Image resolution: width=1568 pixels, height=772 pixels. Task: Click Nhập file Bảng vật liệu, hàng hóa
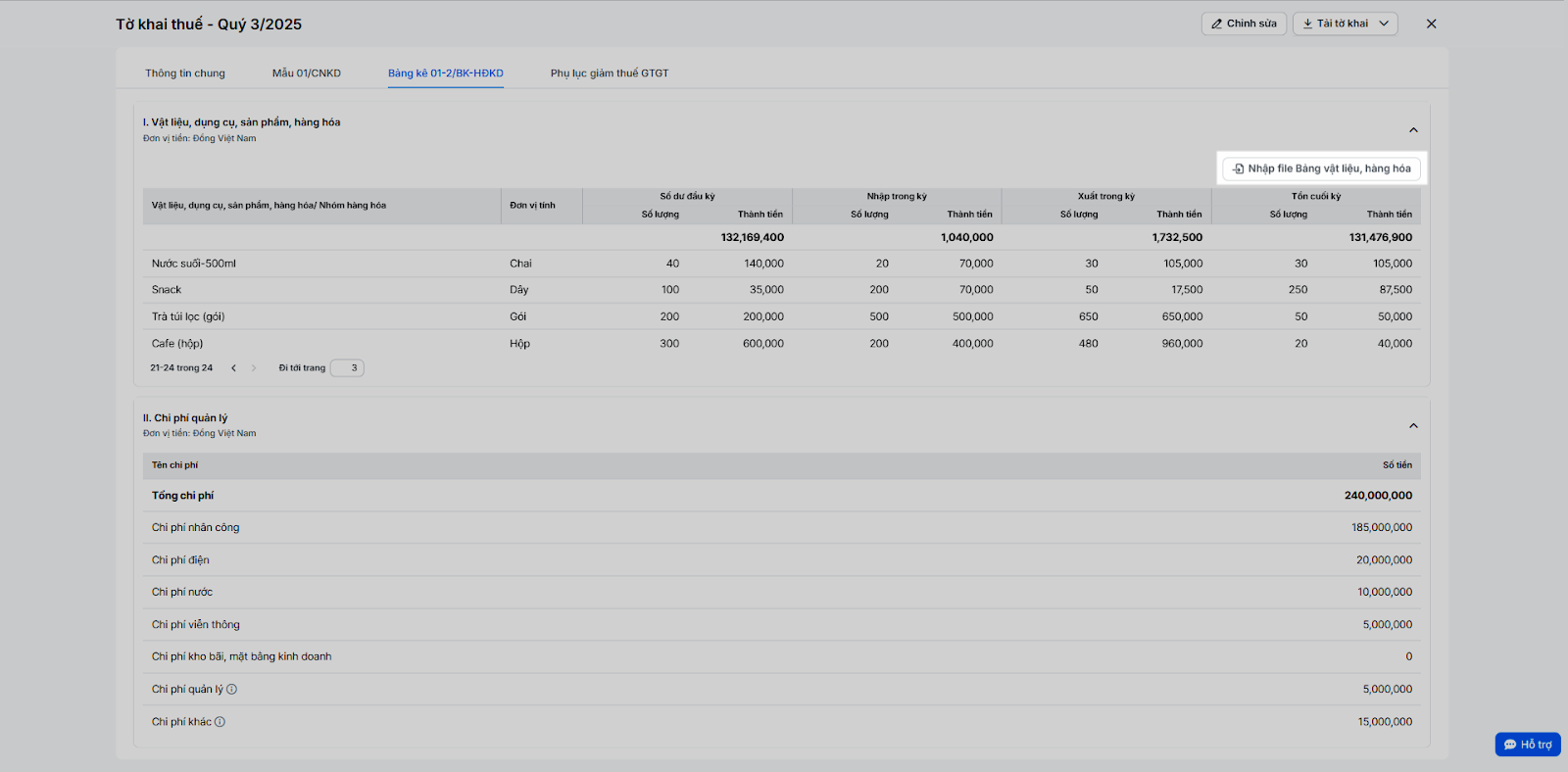pos(1321,169)
